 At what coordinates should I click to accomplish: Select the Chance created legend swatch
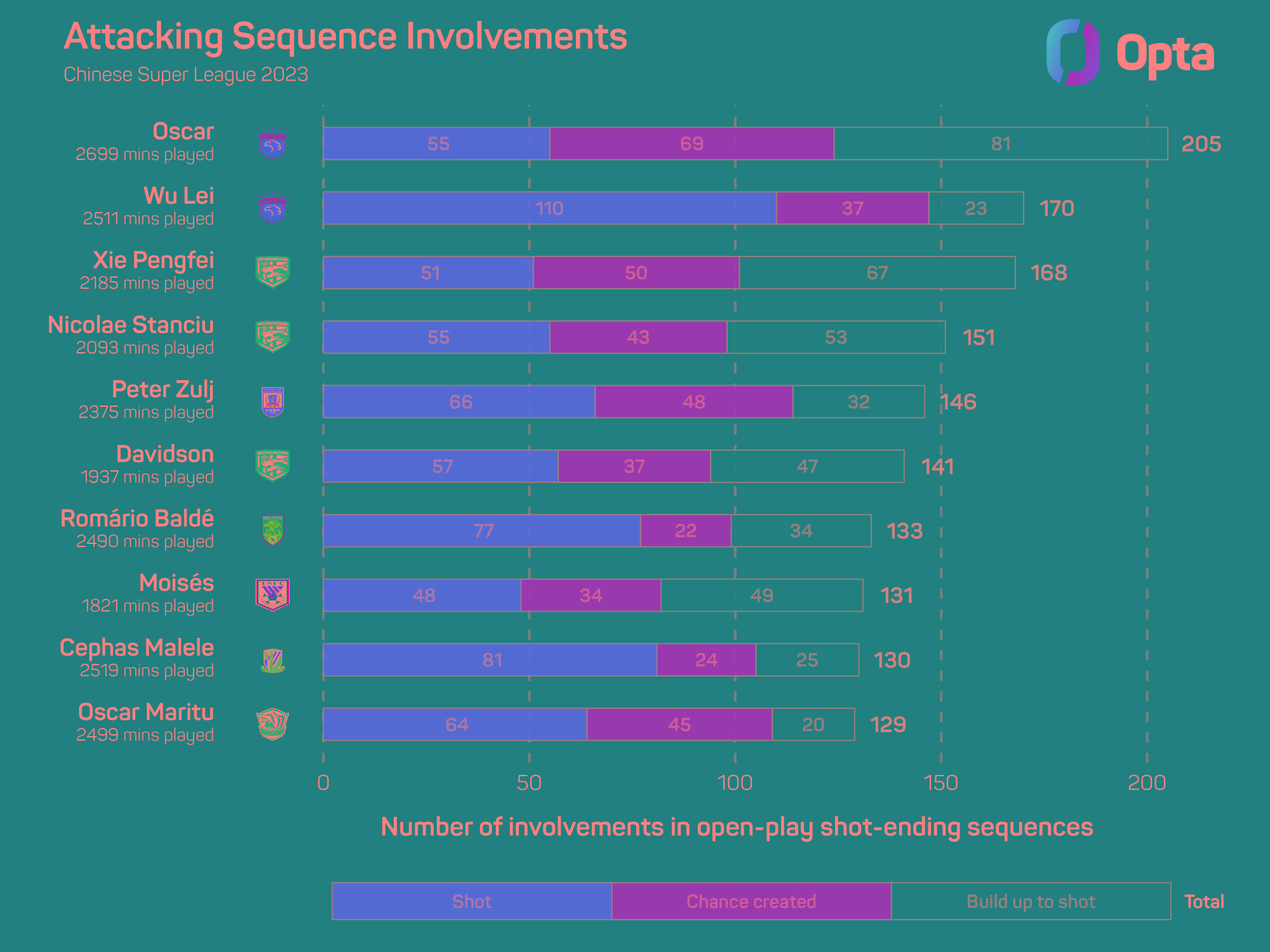[x=751, y=901]
